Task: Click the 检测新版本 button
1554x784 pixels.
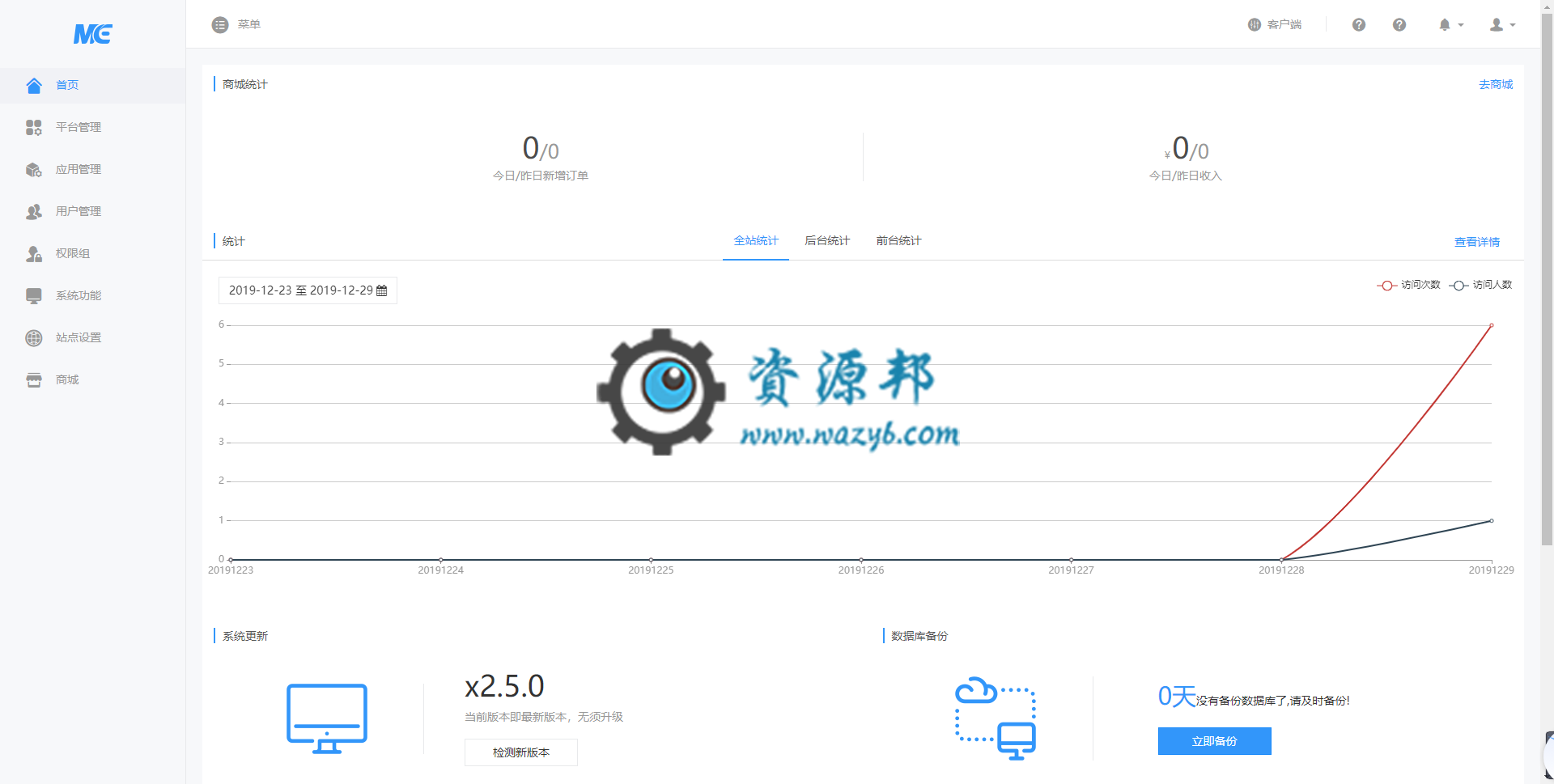Action: (x=521, y=752)
